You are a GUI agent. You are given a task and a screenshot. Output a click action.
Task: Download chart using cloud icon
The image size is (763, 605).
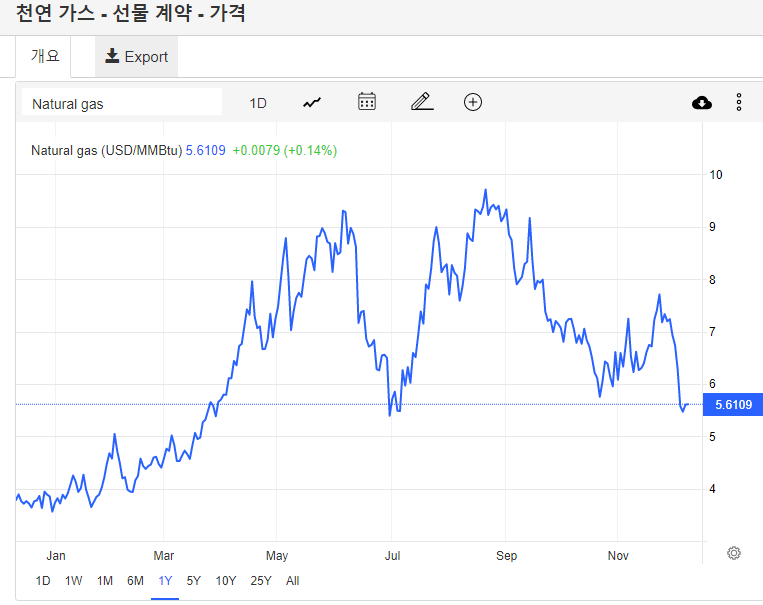(701, 103)
